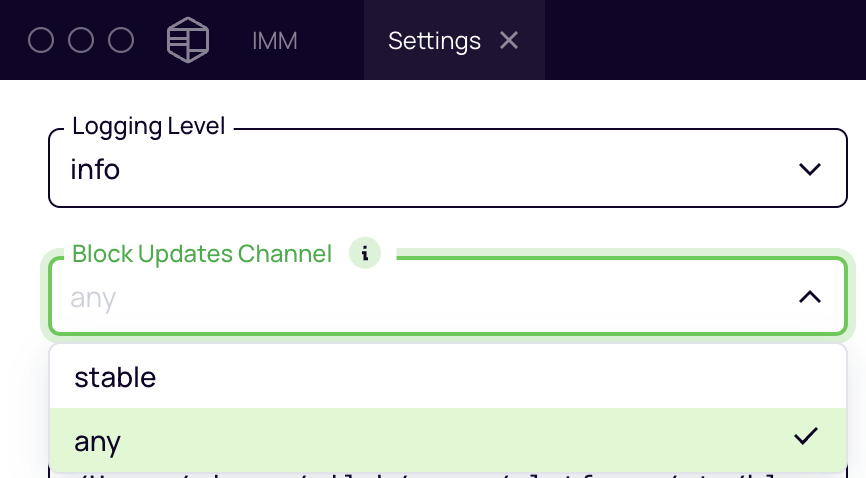Screen dimensions: 866x478
Task: Switch to the IMM tab
Action: [274, 41]
